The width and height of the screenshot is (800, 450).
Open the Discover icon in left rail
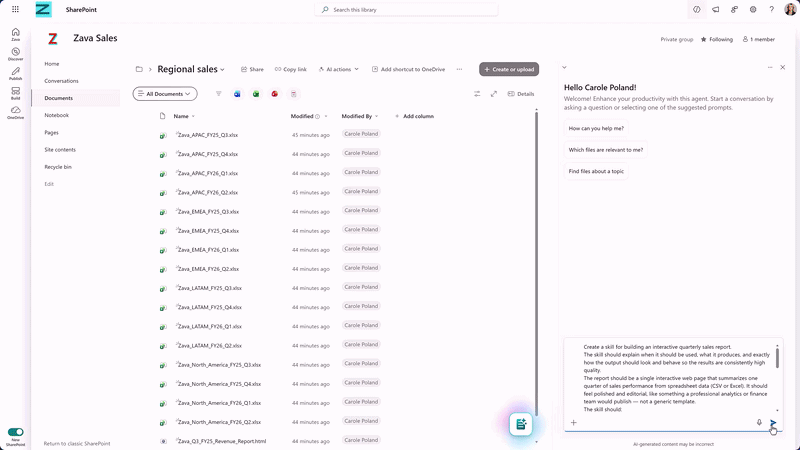[15, 54]
